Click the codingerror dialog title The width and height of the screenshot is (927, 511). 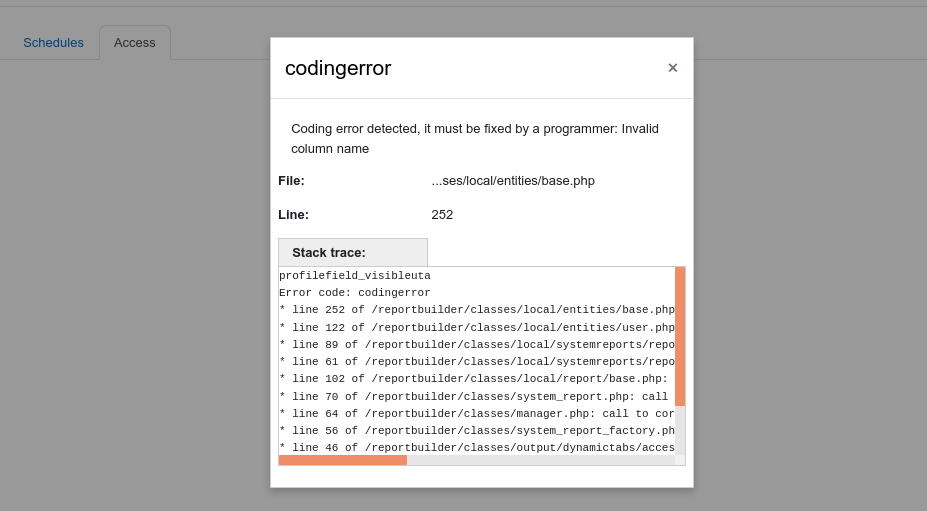click(338, 68)
